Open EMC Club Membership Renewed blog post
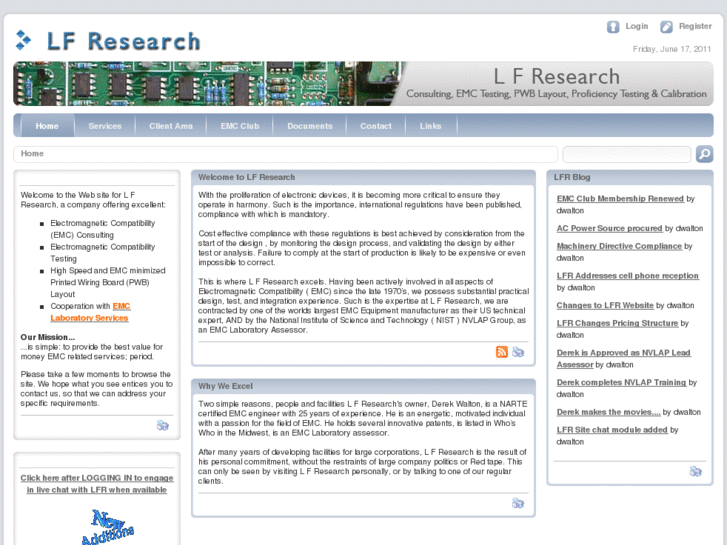This screenshot has height=545, width=727. click(x=620, y=199)
